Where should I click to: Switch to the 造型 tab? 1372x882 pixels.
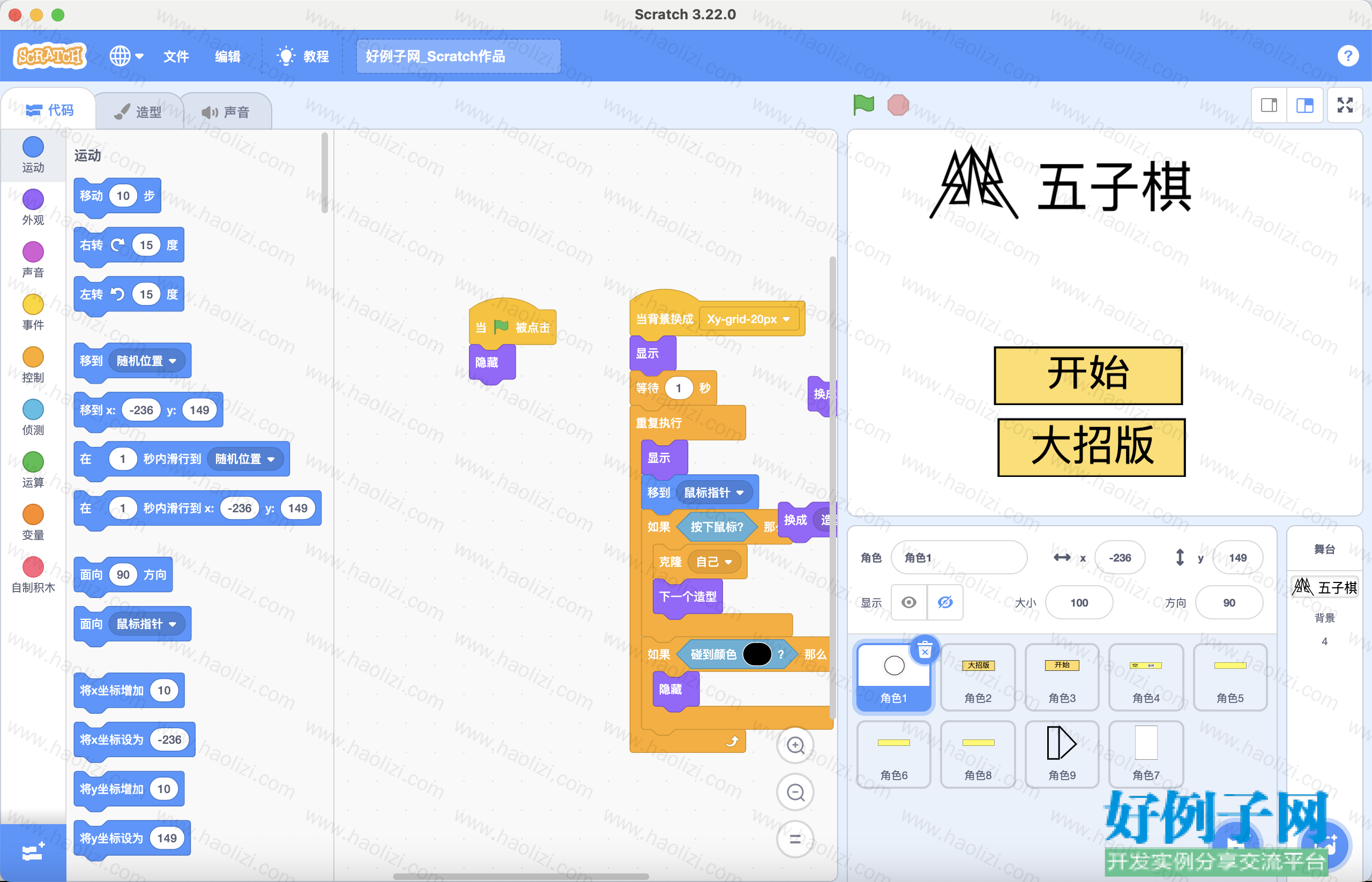click(x=138, y=111)
